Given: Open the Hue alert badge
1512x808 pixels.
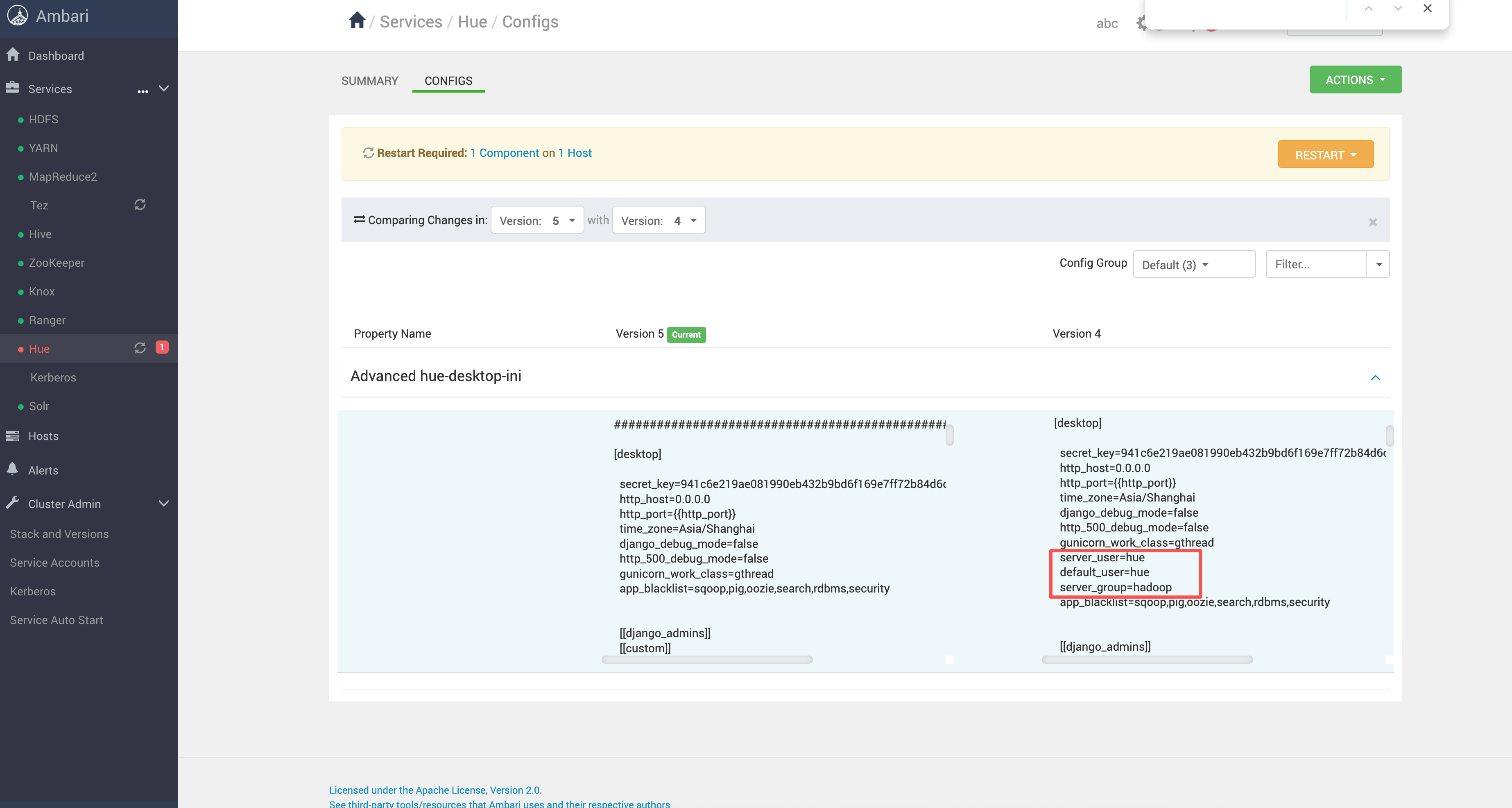Looking at the screenshot, I should (162, 347).
